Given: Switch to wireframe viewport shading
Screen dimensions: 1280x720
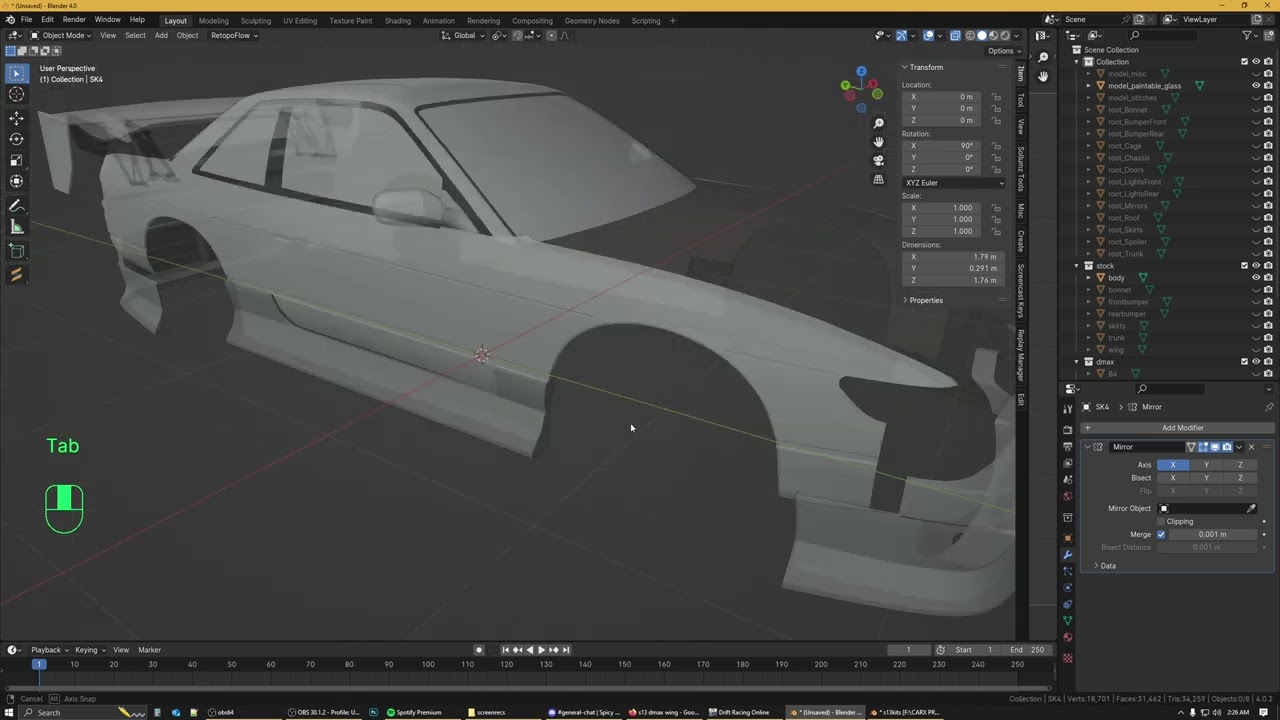Looking at the screenshot, I should [970, 35].
